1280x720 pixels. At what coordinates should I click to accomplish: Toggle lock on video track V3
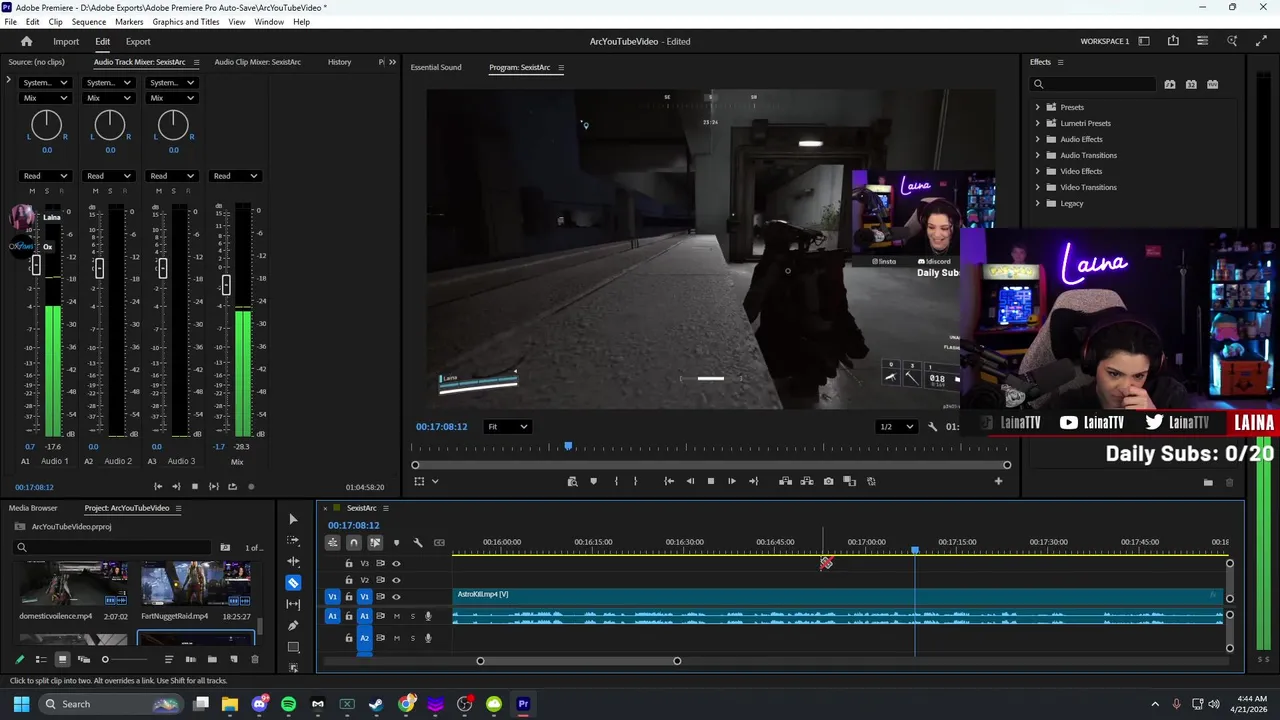tap(349, 563)
